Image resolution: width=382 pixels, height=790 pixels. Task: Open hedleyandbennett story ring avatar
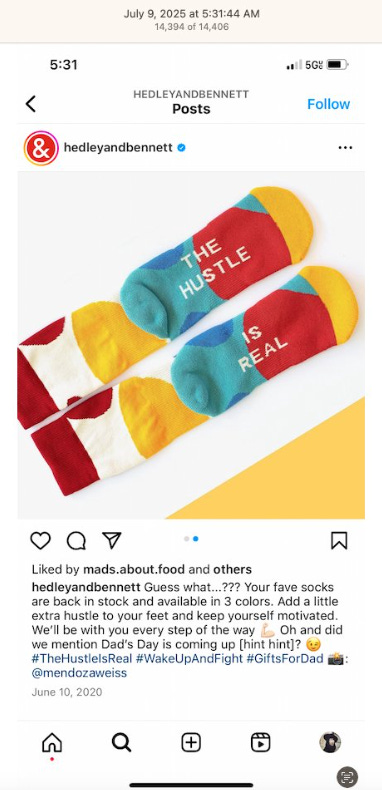[x=41, y=148]
